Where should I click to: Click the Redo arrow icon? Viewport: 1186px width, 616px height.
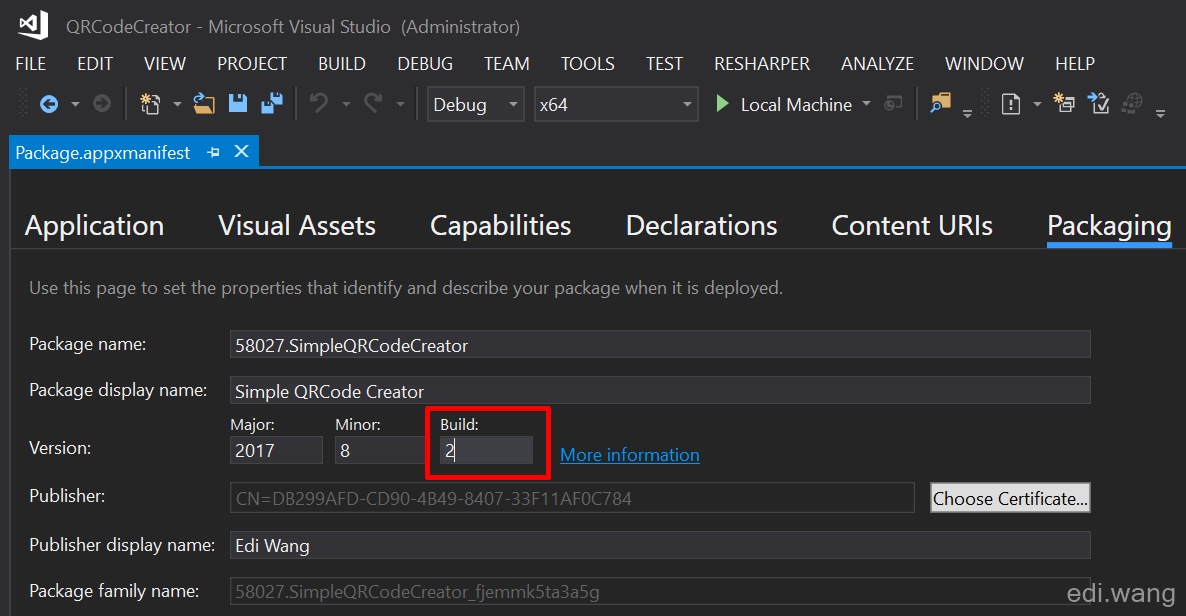(x=373, y=103)
